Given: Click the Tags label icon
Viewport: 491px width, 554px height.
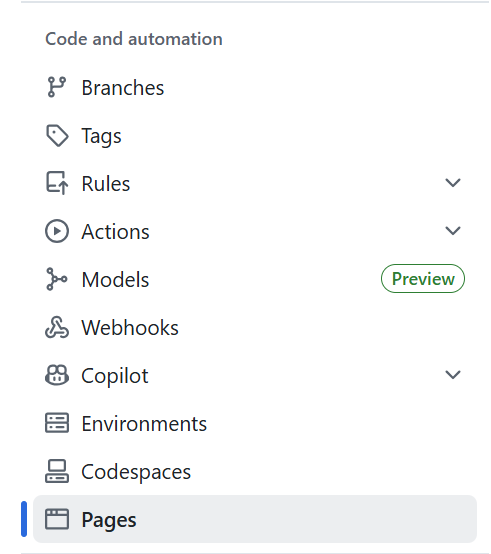Looking at the screenshot, I should click(57, 135).
